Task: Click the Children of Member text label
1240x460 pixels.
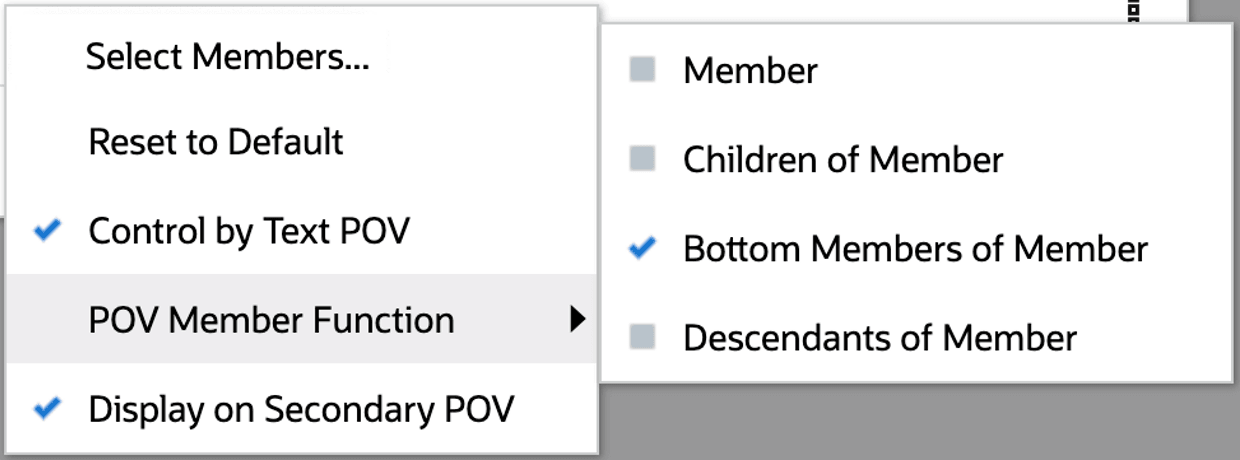Action: click(x=843, y=159)
